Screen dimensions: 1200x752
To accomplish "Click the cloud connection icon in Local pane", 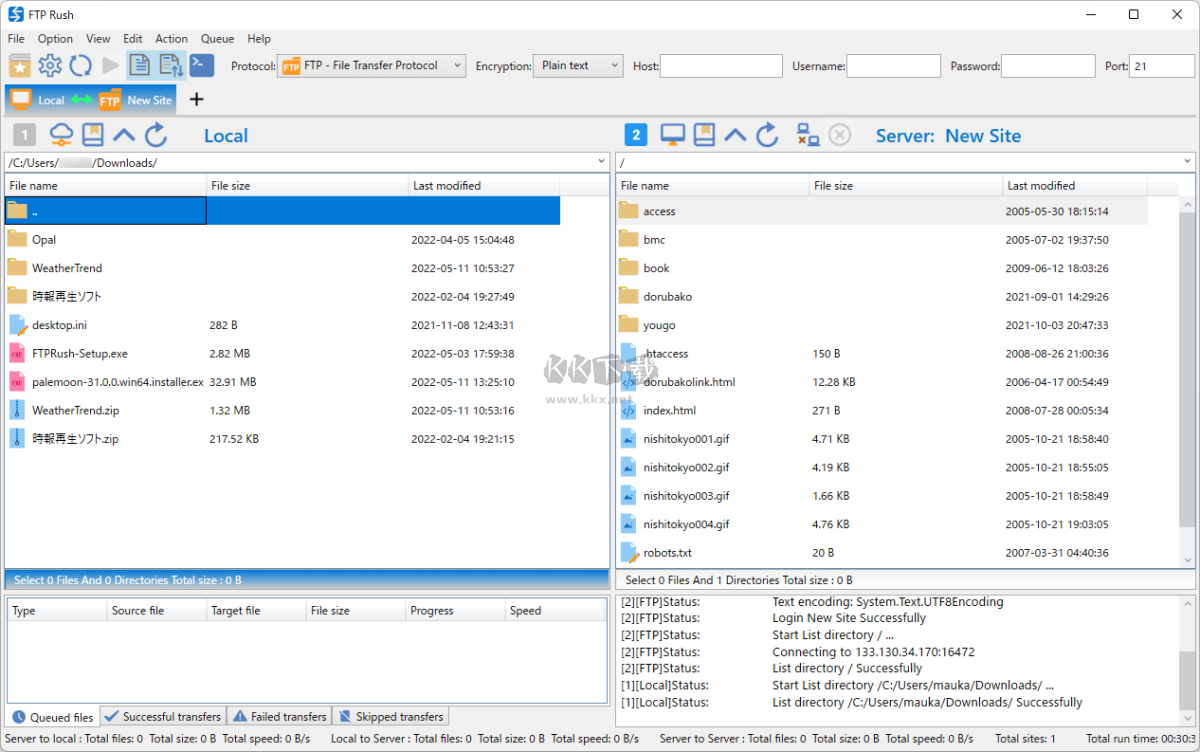I will (61, 136).
